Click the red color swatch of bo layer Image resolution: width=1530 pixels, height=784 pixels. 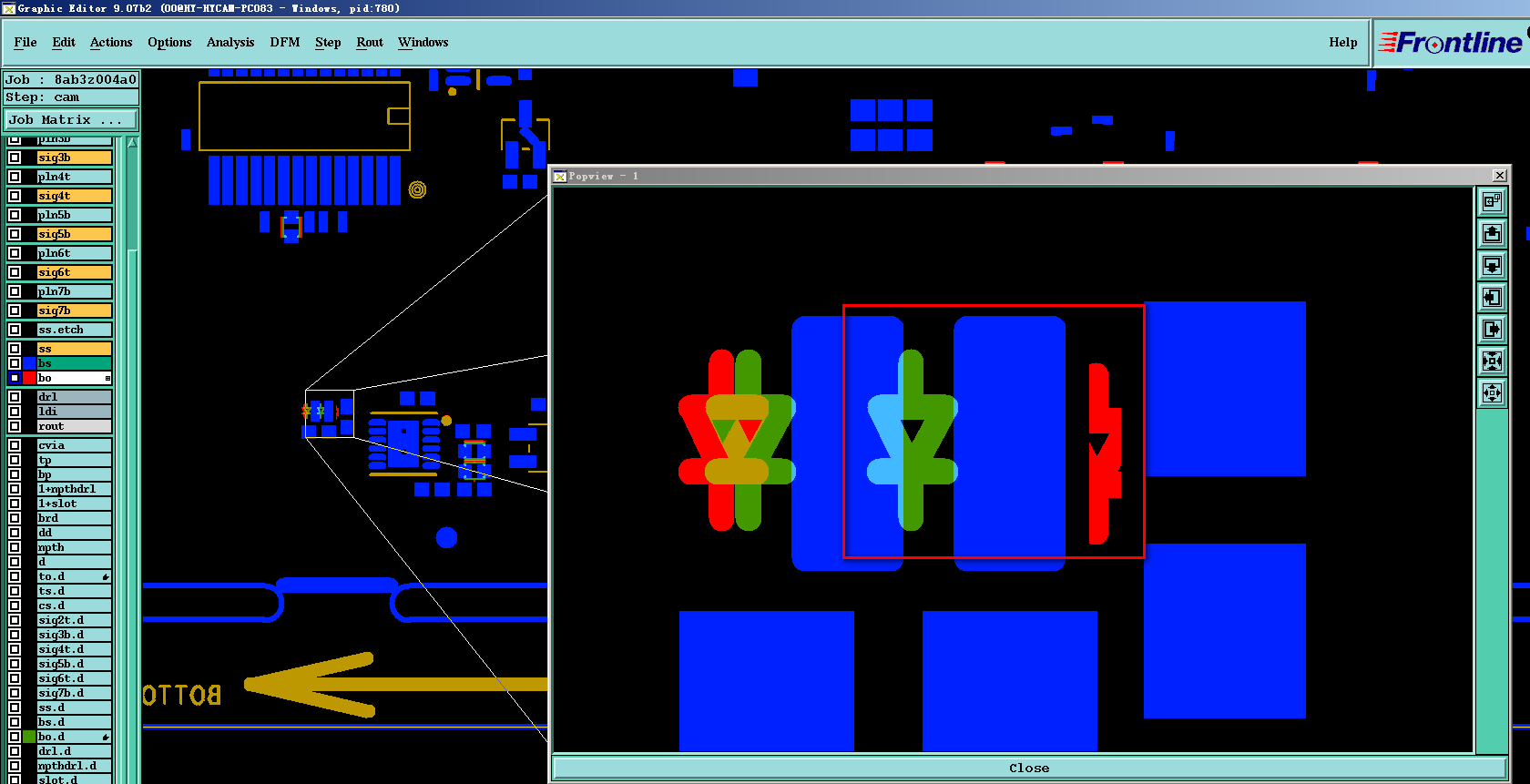(30, 378)
